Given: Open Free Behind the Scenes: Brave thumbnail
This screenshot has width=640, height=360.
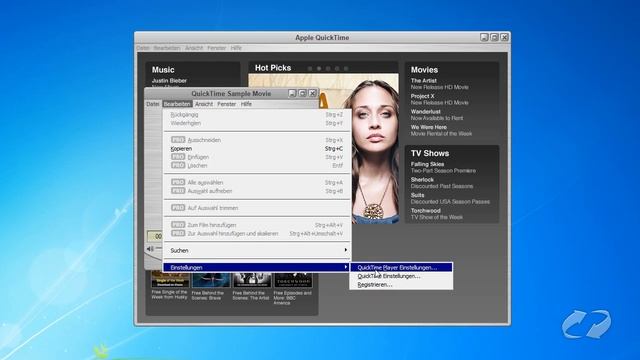Looking at the screenshot, I should pyautogui.click(x=211, y=280).
